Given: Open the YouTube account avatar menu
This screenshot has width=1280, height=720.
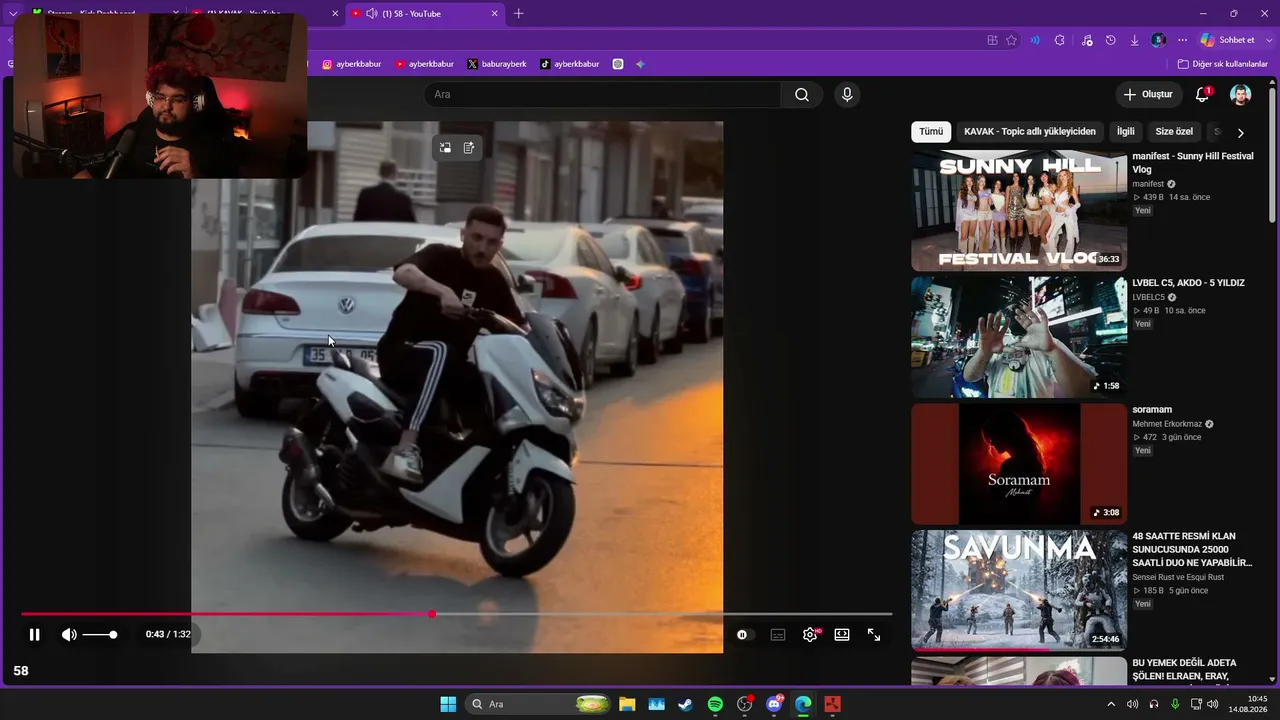Looking at the screenshot, I should (x=1241, y=94).
